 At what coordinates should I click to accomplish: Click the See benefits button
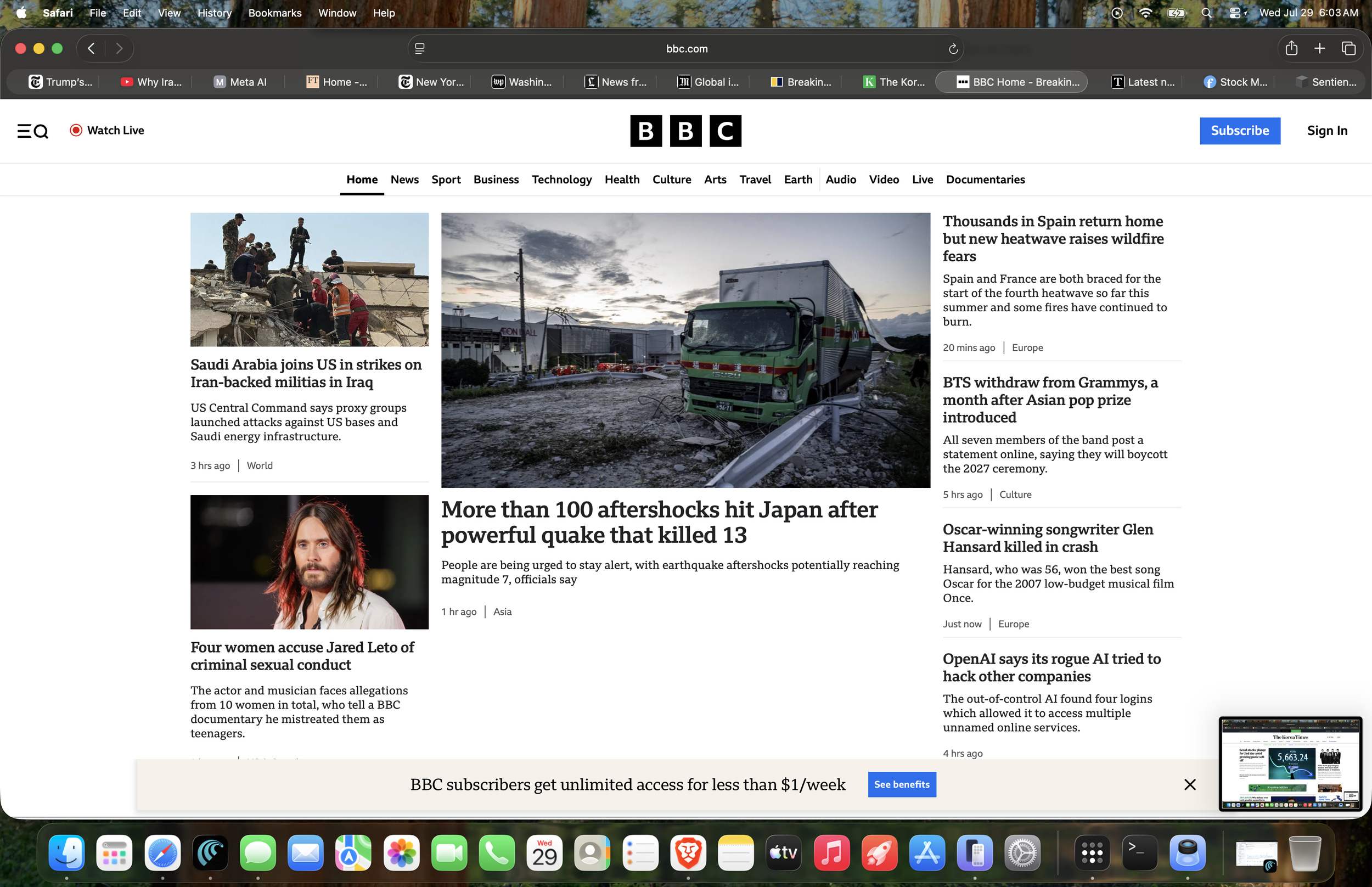[902, 784]
